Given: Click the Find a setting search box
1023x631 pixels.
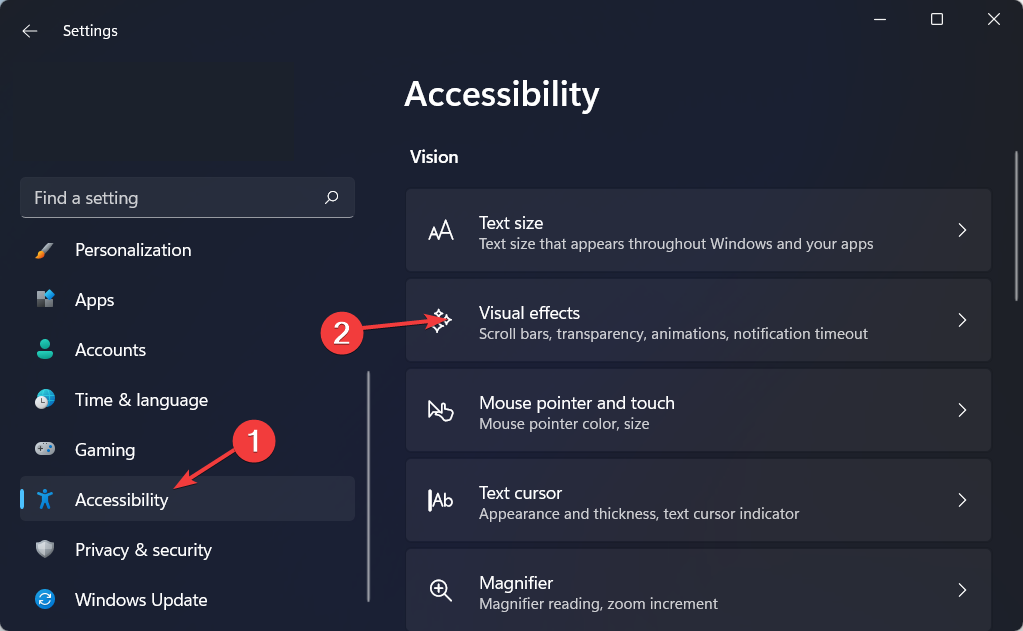Looking at the screenshot, I should click(187, 197).
